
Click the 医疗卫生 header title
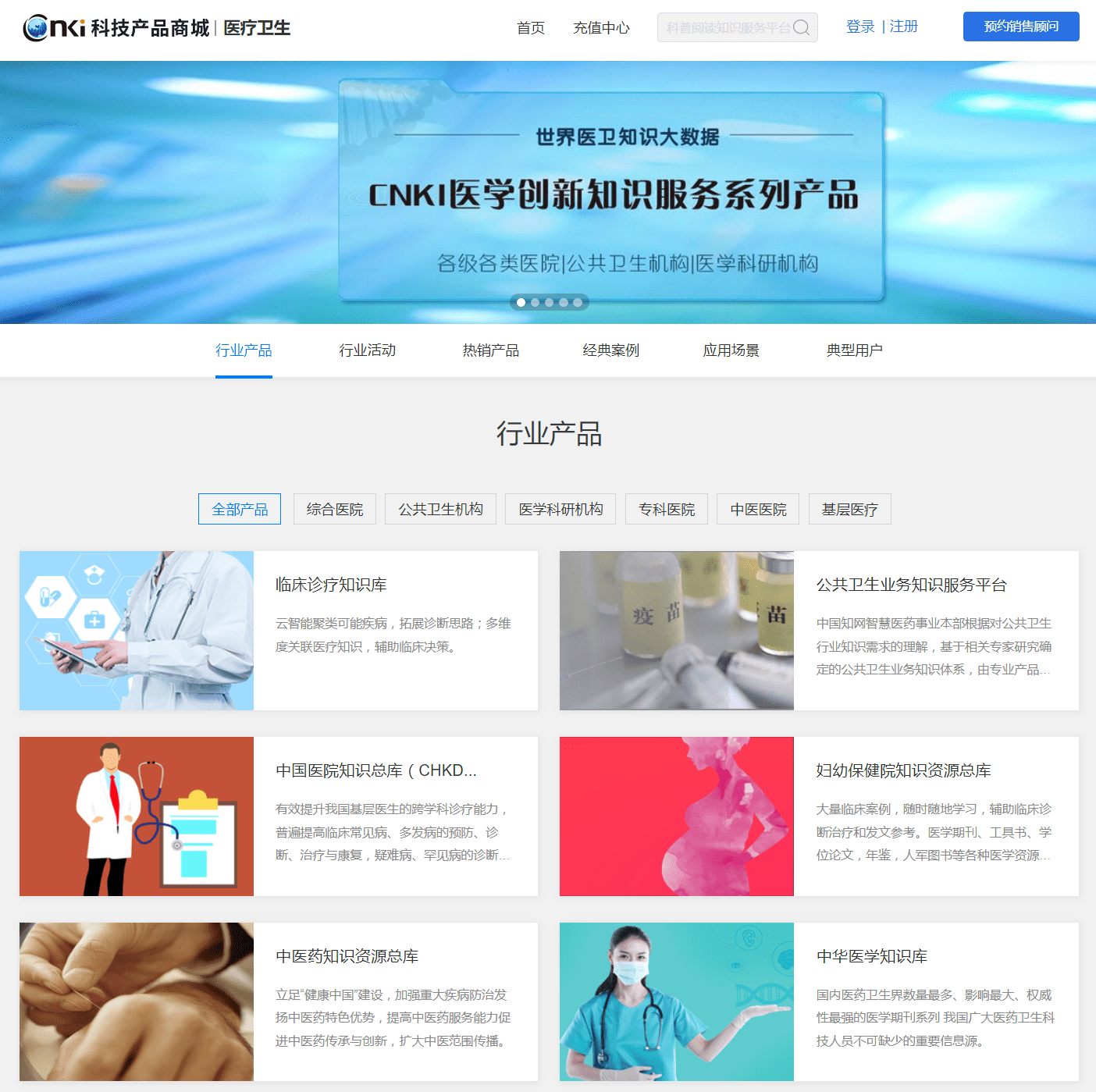tap(257, 28)
